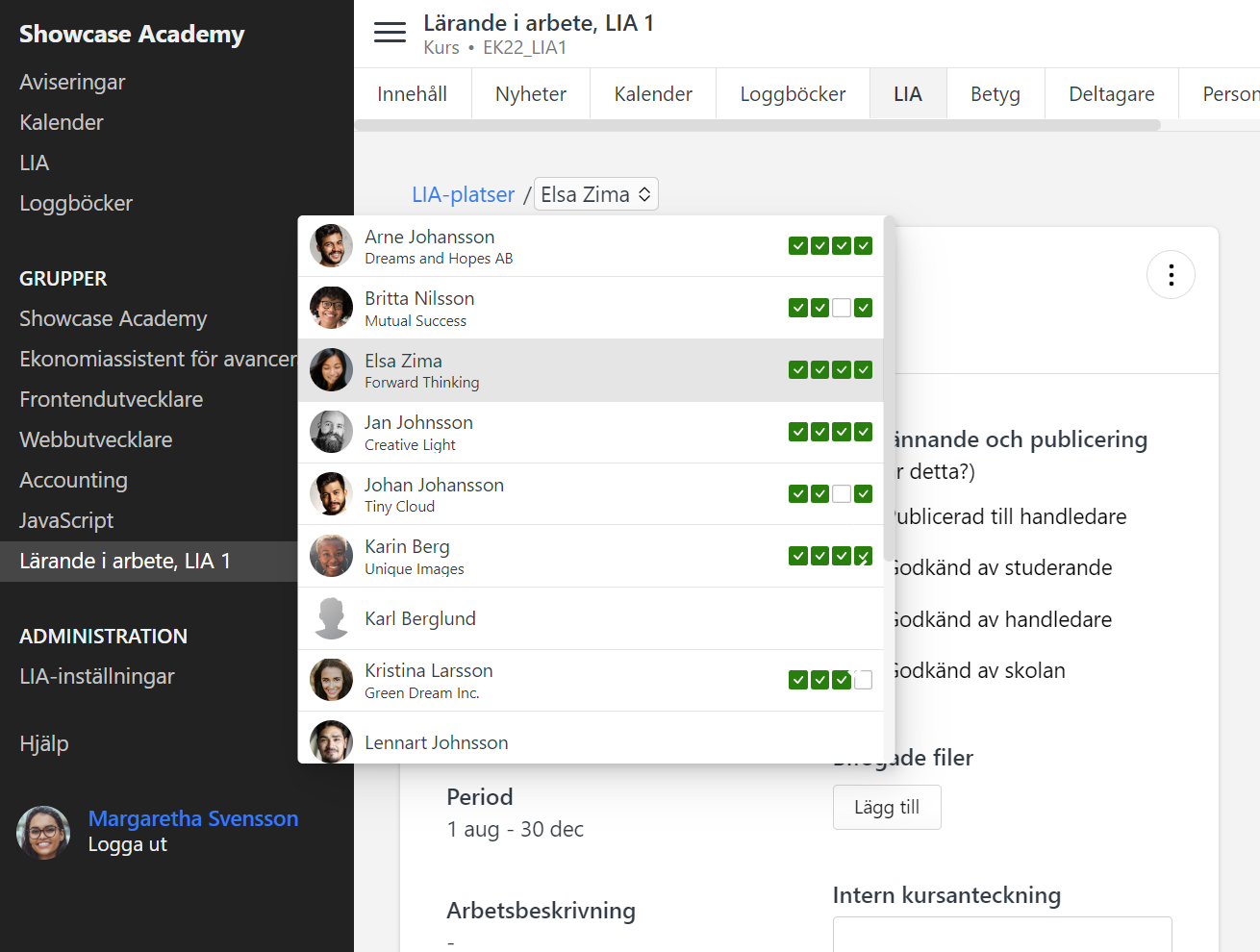Open the hamburger navigation menu

(x=390, y=32)
